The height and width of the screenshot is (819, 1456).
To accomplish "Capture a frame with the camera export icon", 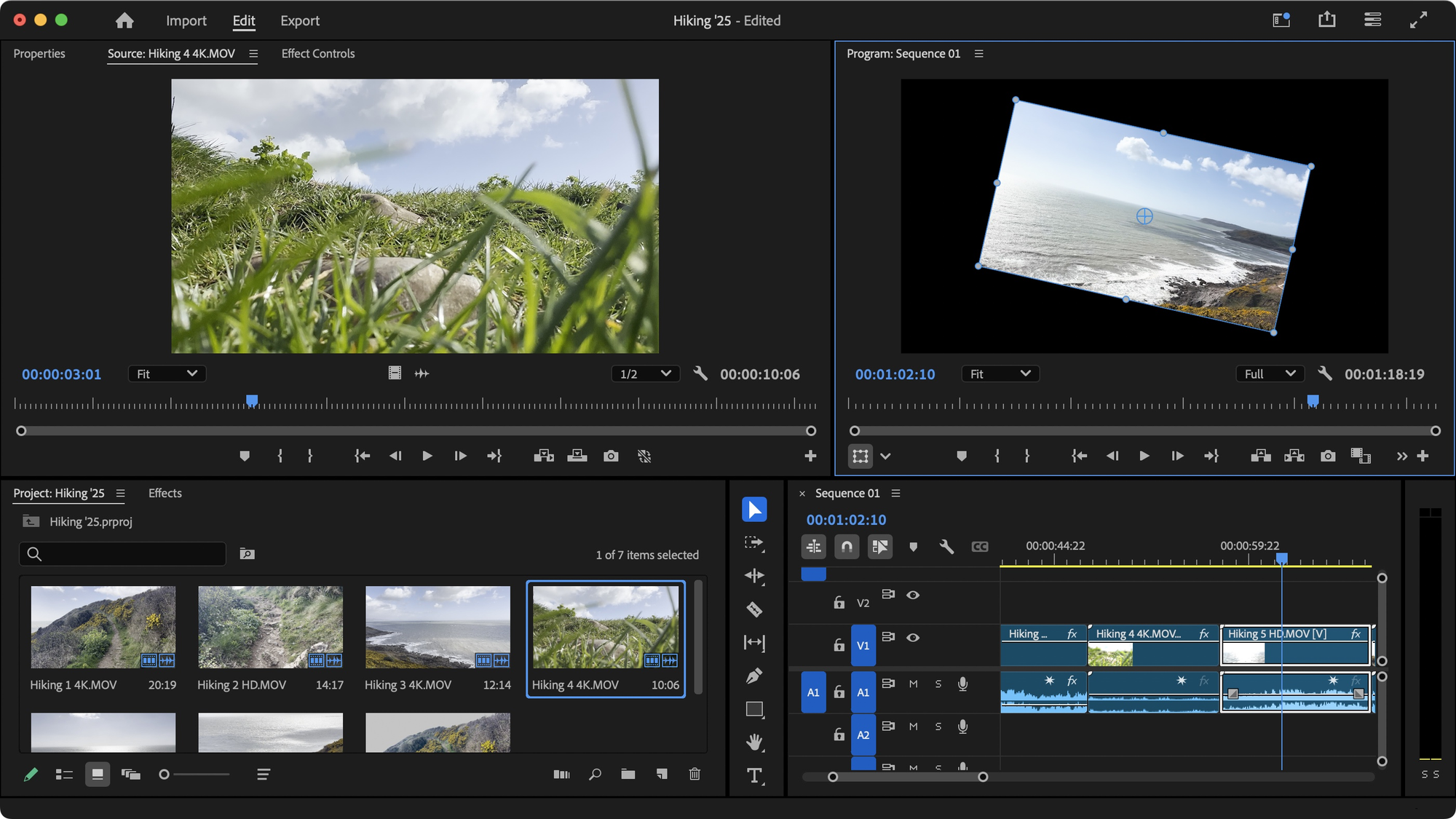I will pos(1328,456).
